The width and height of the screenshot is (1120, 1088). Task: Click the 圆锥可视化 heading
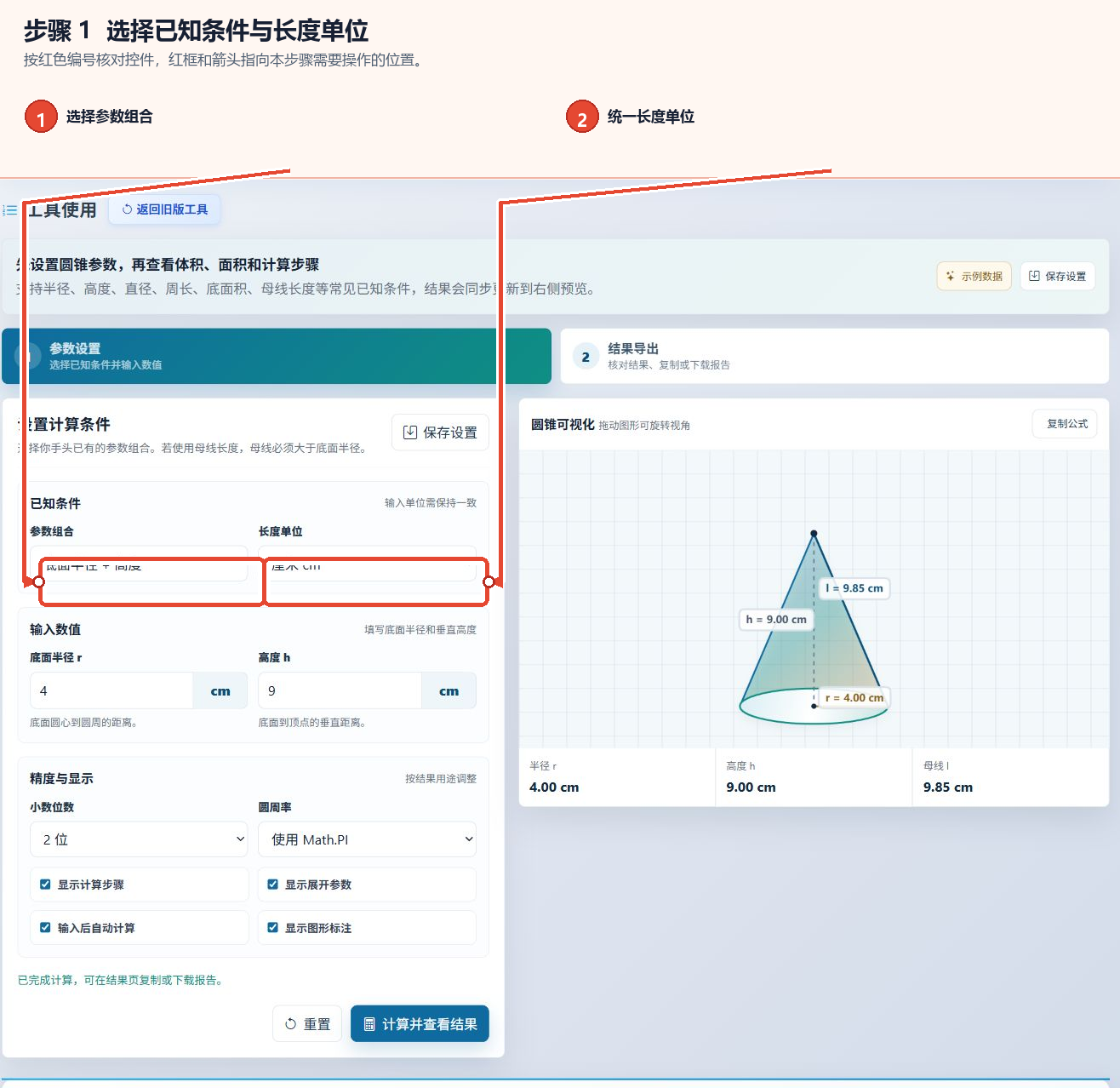[563, 424]
